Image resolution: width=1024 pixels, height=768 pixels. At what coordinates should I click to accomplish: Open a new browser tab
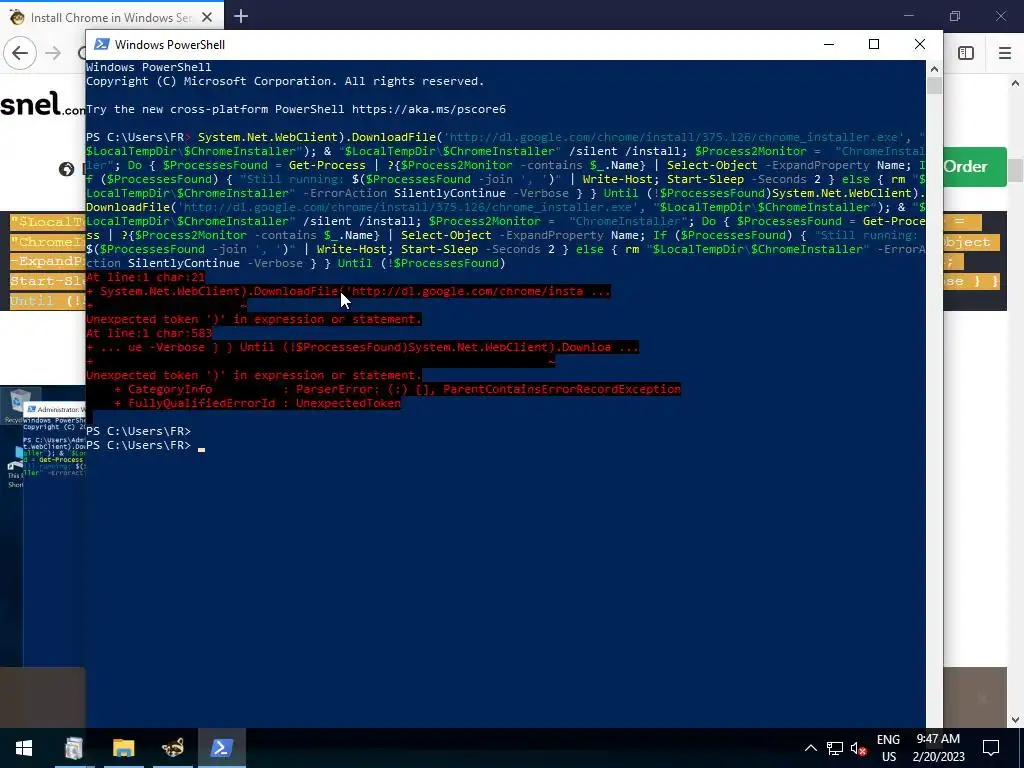tap(241, 16)
